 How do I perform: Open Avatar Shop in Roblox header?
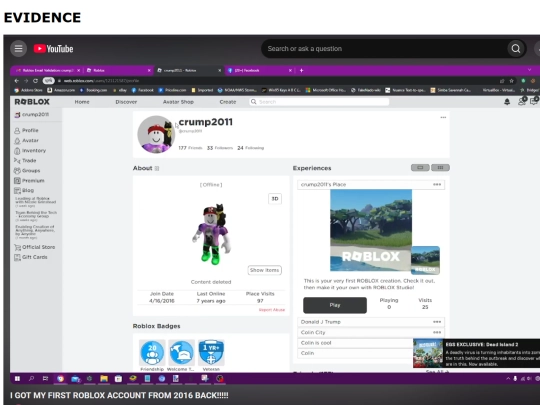[x=178, y=102]
